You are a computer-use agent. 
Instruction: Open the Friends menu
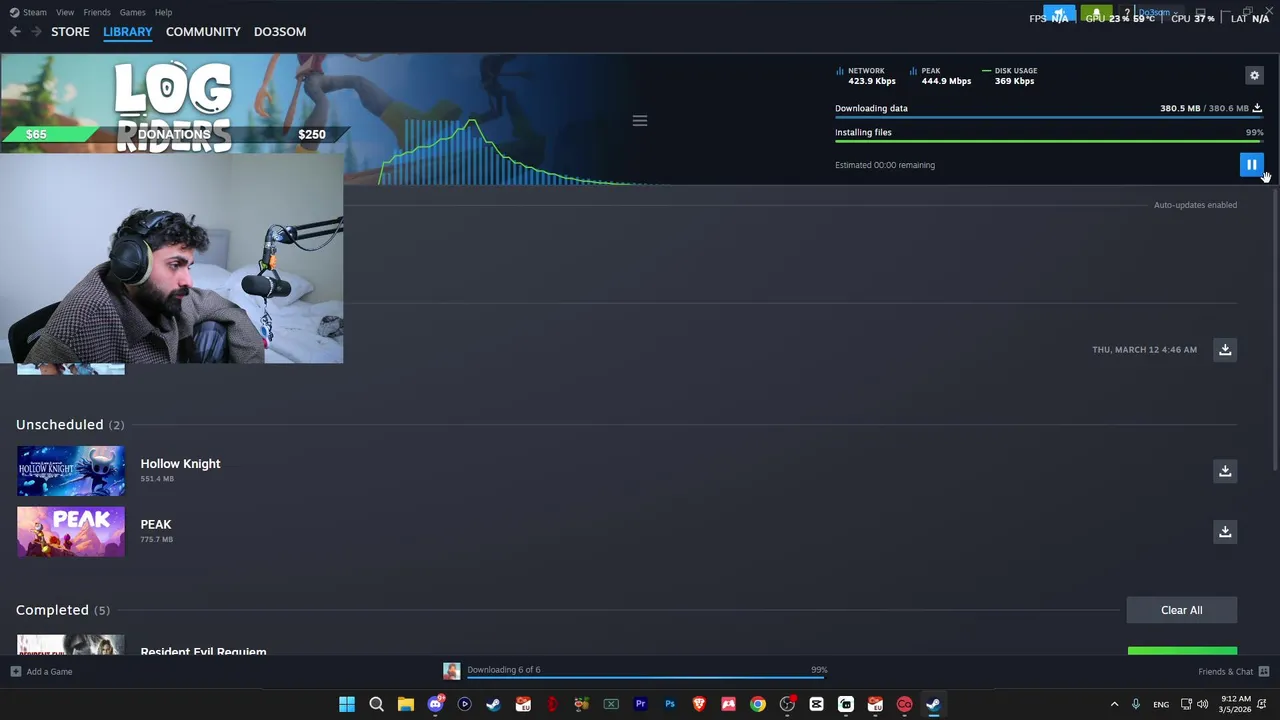(97, 12)
